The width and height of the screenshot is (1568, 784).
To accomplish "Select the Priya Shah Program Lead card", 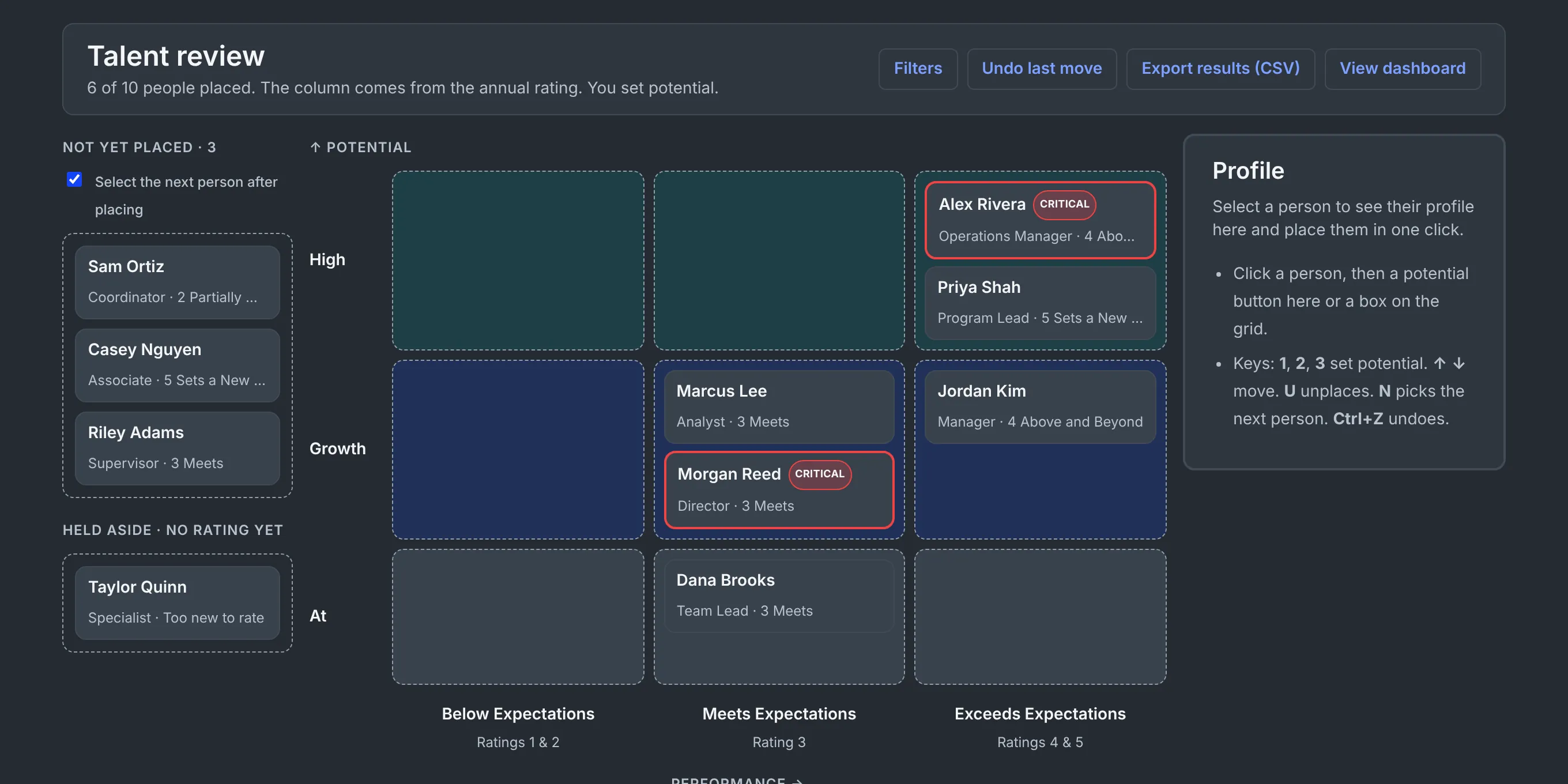I will click(1039, 303).
